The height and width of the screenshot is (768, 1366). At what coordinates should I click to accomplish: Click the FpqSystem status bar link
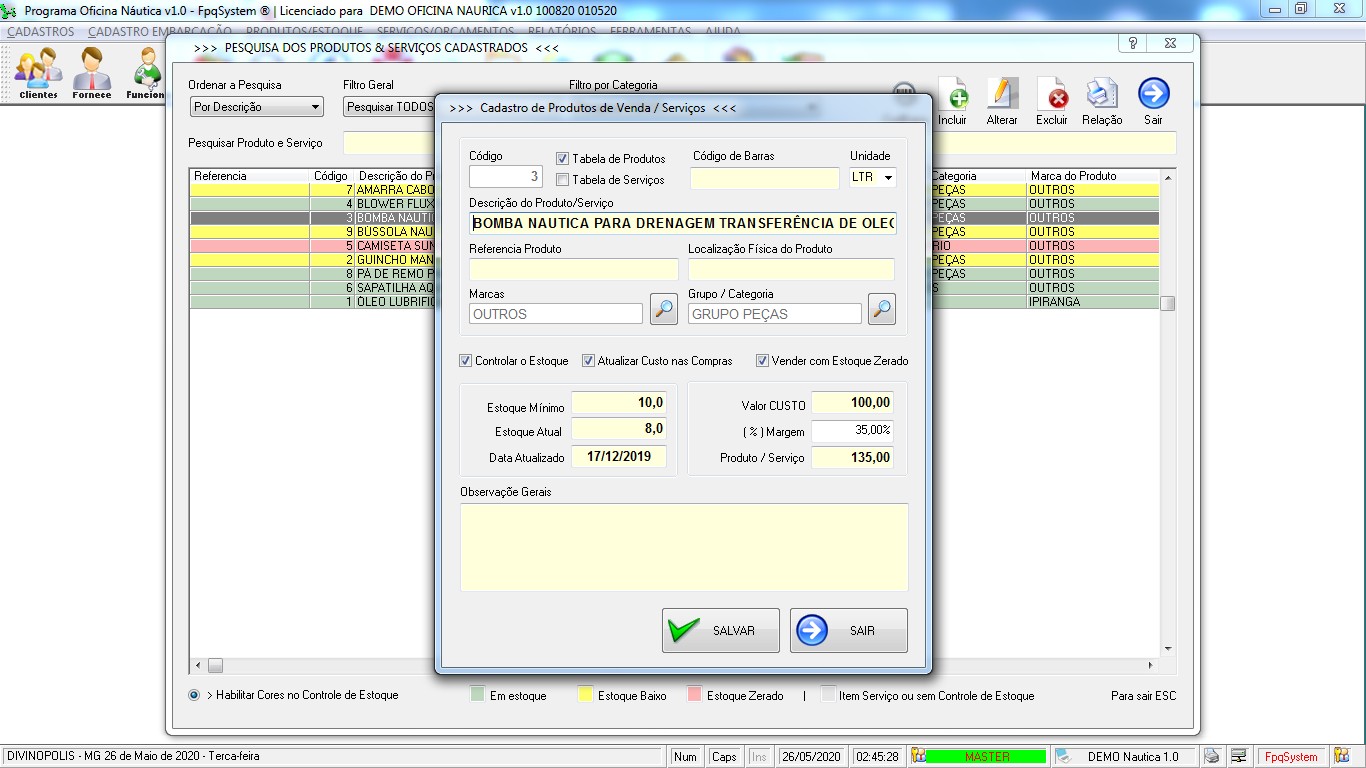(x=1291, y=757)
